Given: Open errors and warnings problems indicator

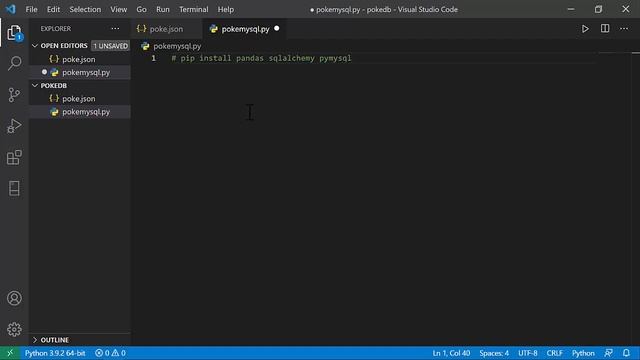Looking at the screenshot, I should [x=110, y=353].
